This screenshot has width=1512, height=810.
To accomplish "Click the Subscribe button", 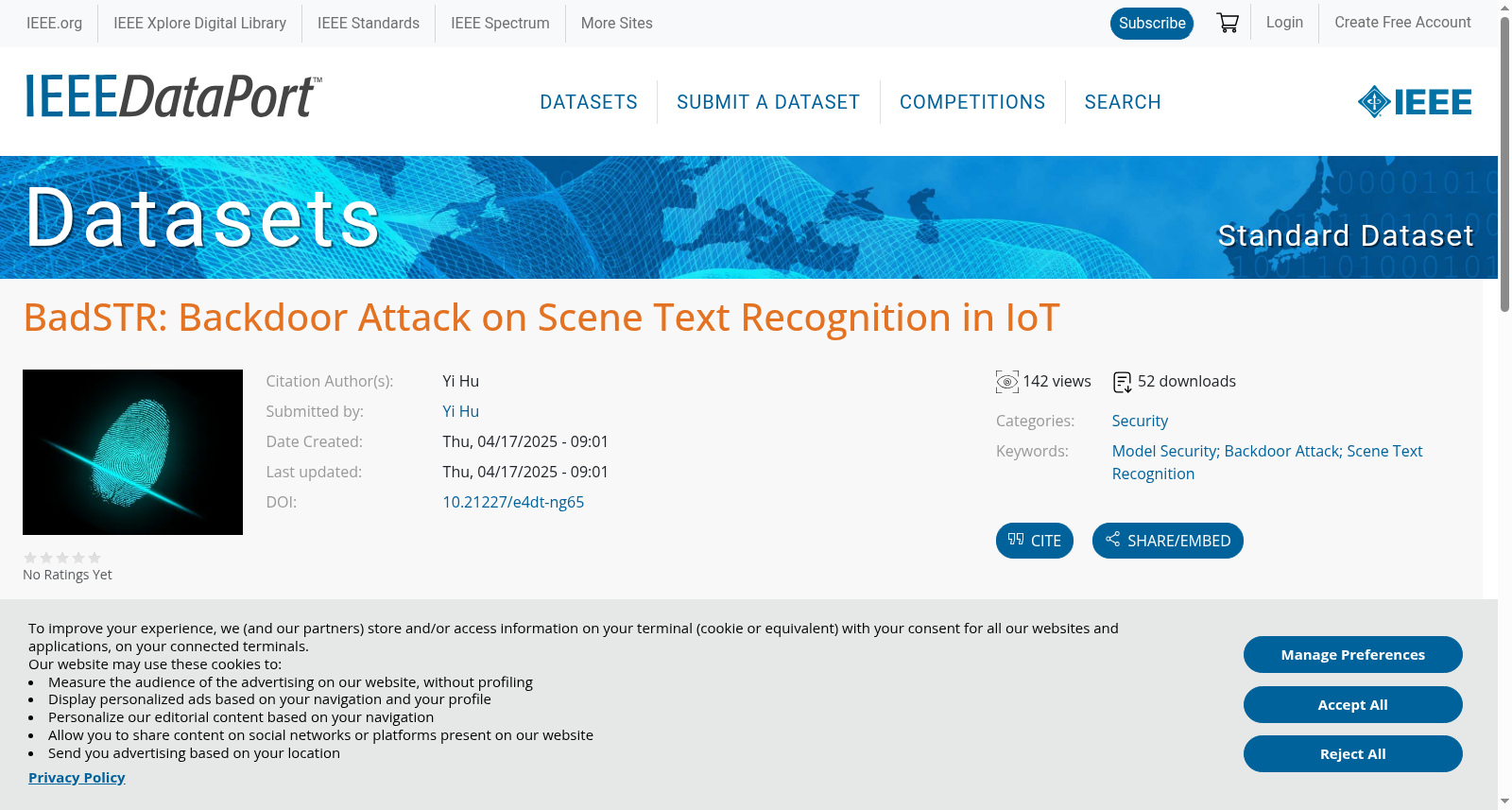I will click(x=1152, y=24).
